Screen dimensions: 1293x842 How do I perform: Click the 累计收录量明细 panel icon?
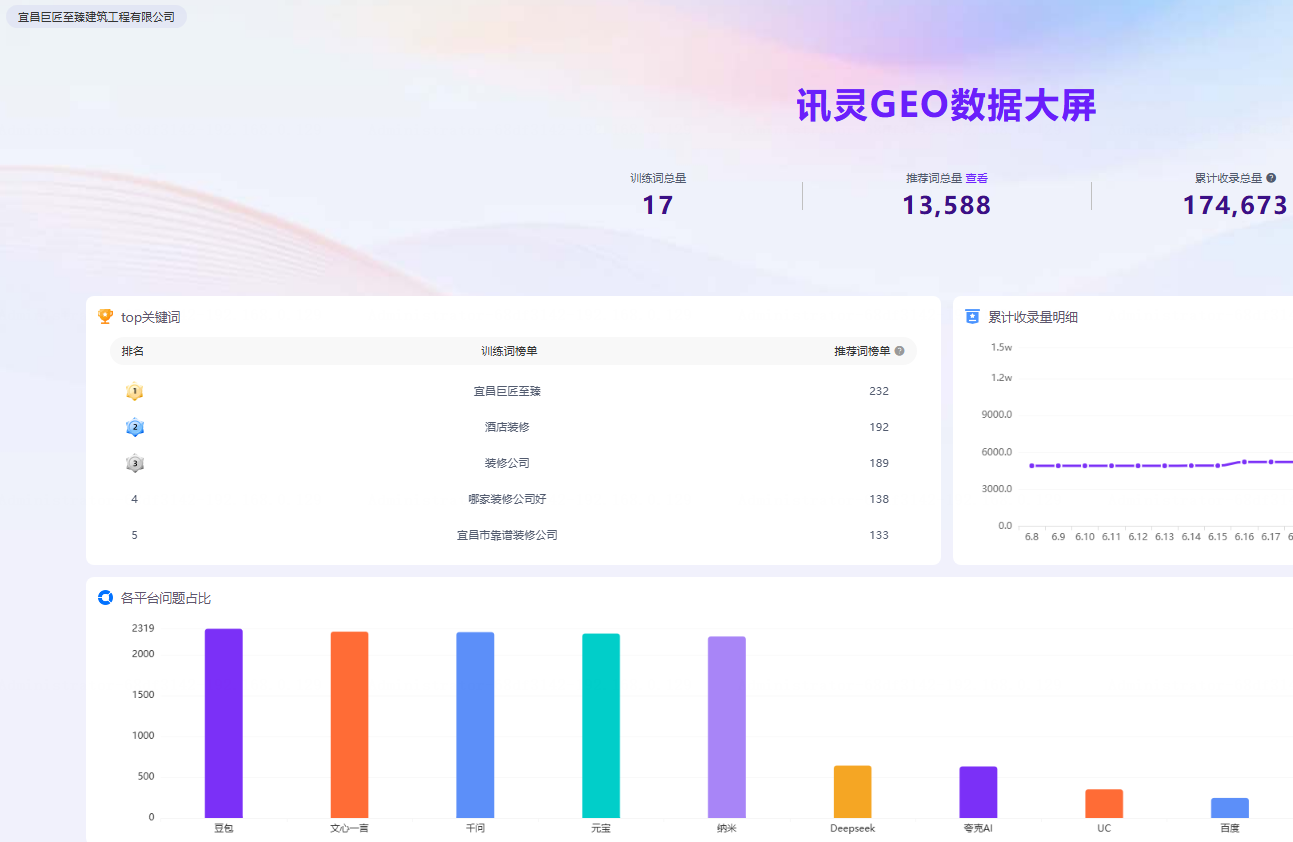coord(972,317)
